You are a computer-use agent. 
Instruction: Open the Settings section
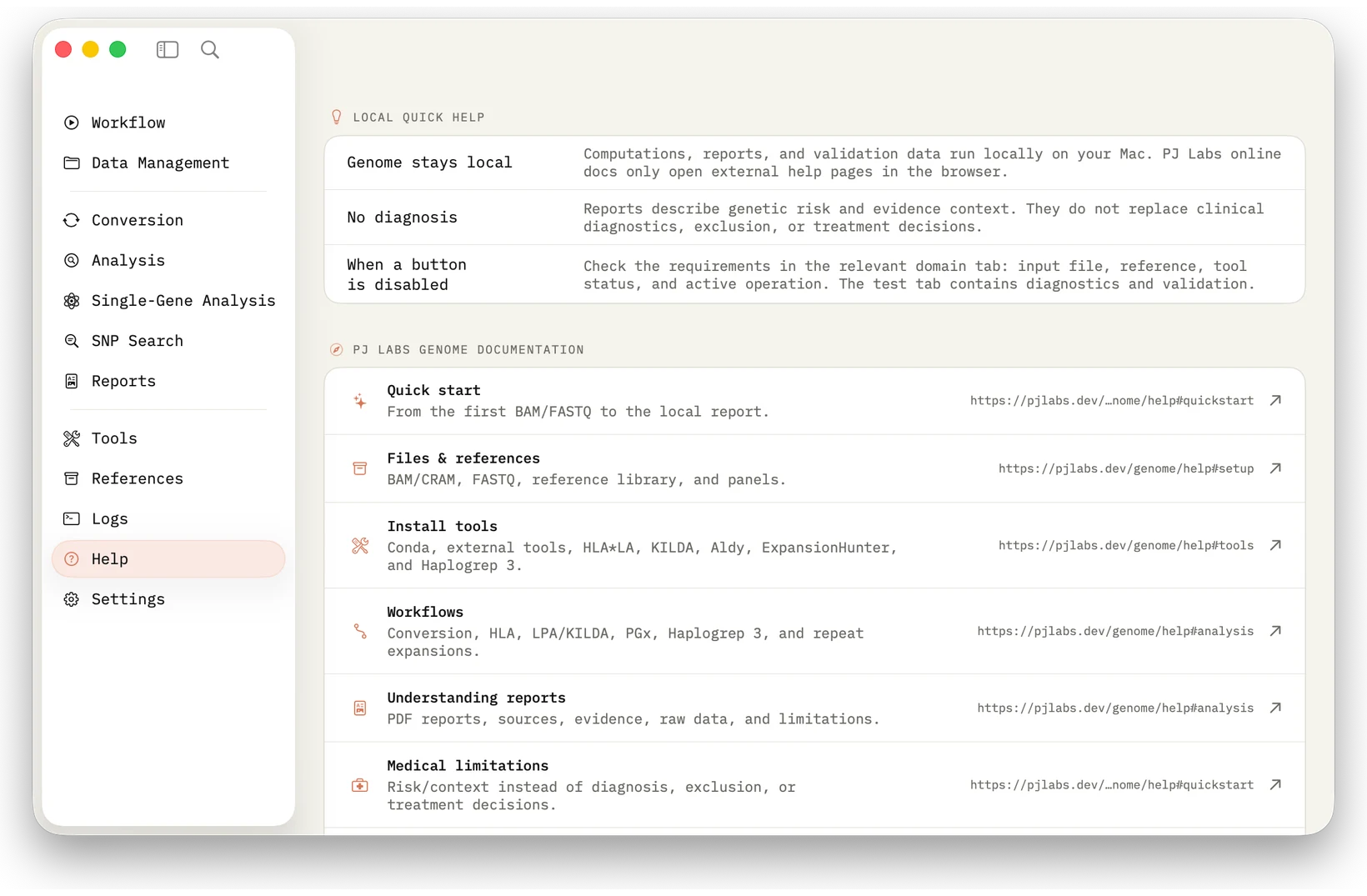coord(168,599)
